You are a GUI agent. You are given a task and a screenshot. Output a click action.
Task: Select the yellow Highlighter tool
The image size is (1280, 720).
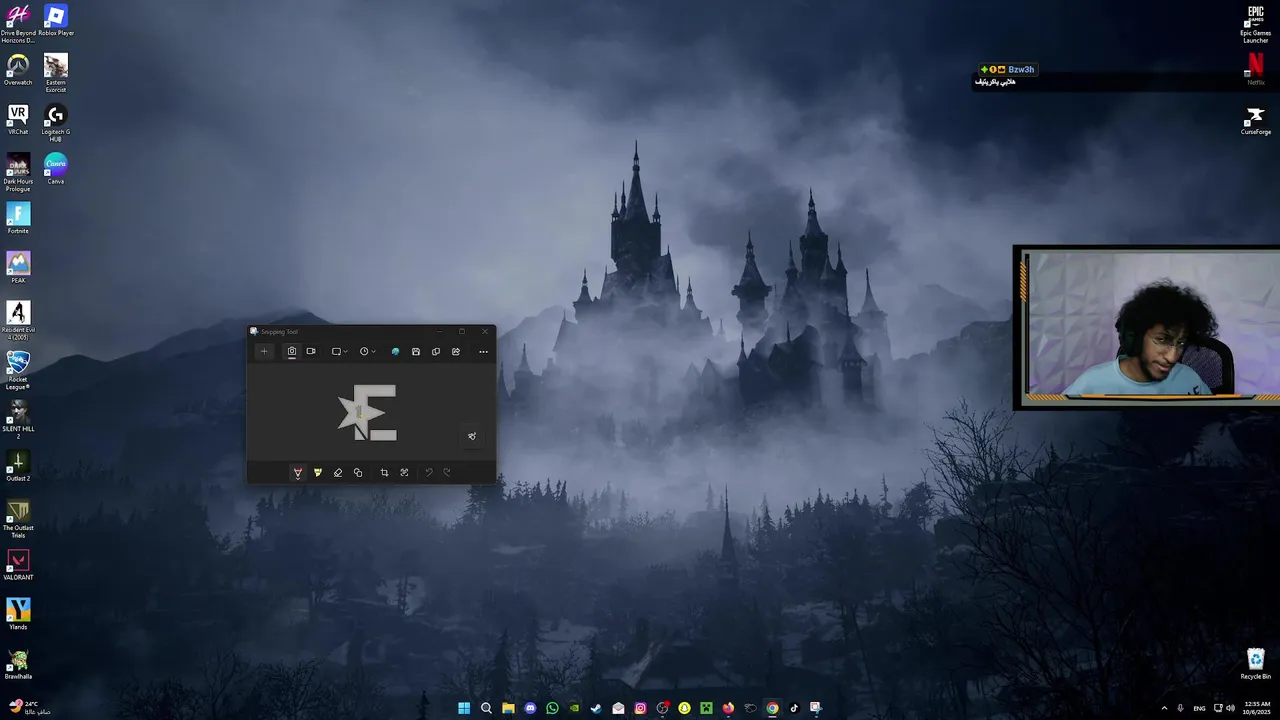click(318, 473)
